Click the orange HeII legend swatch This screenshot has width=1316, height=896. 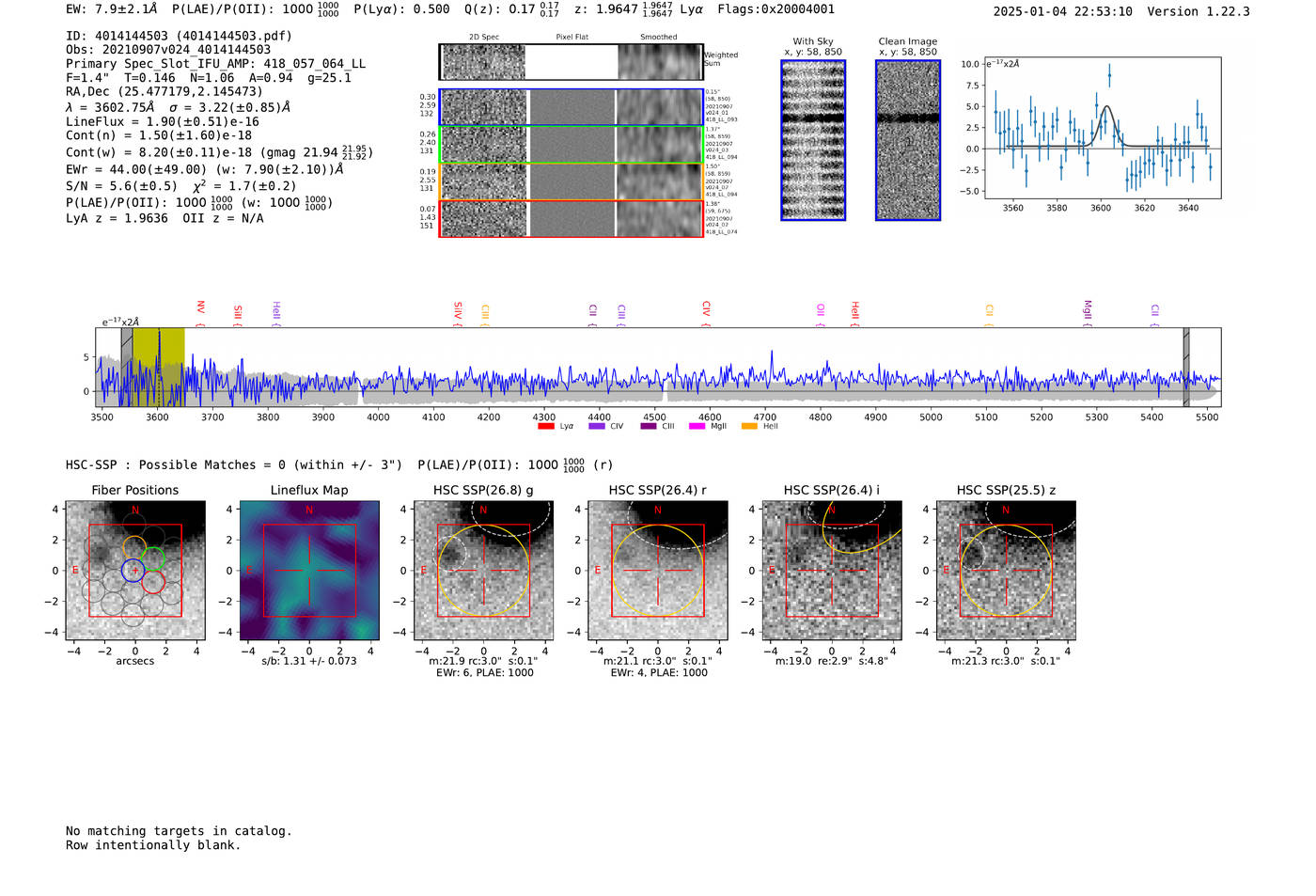749,427
